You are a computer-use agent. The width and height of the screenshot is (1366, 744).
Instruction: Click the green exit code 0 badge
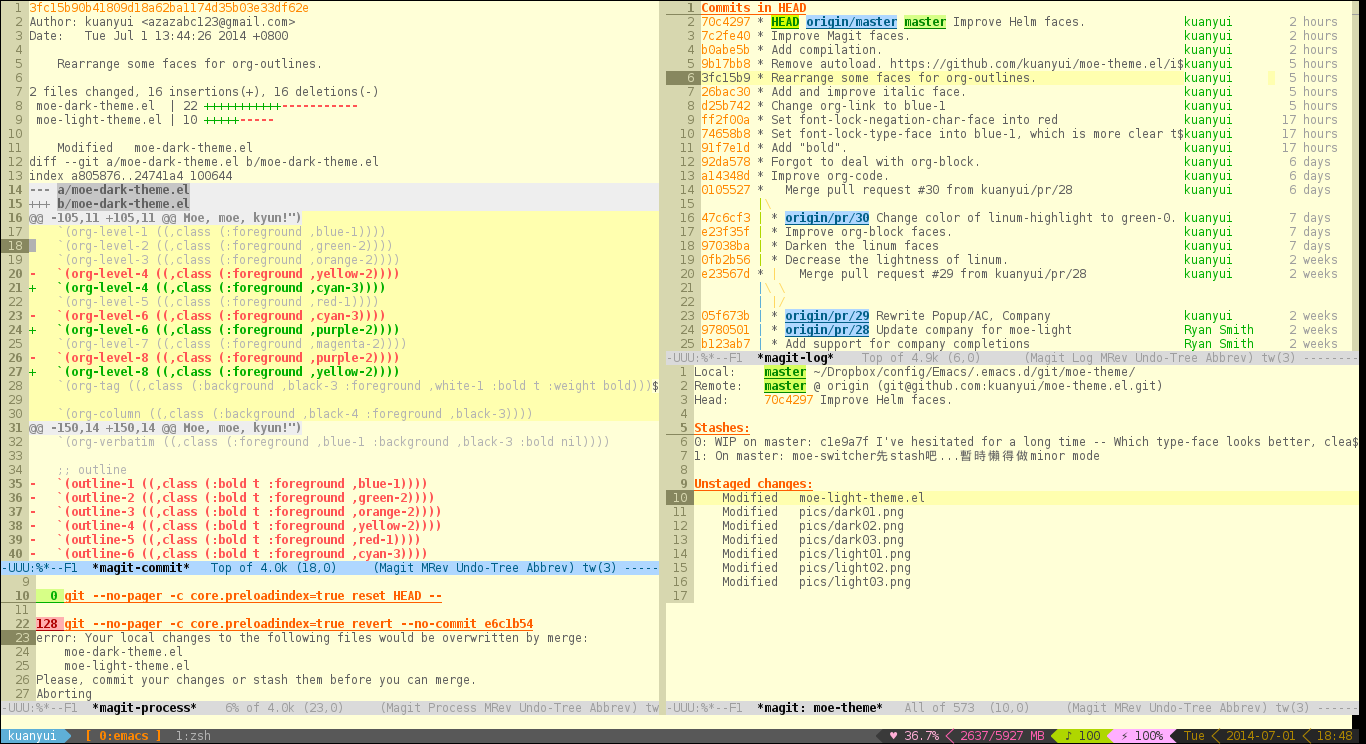tap(48, 596)
